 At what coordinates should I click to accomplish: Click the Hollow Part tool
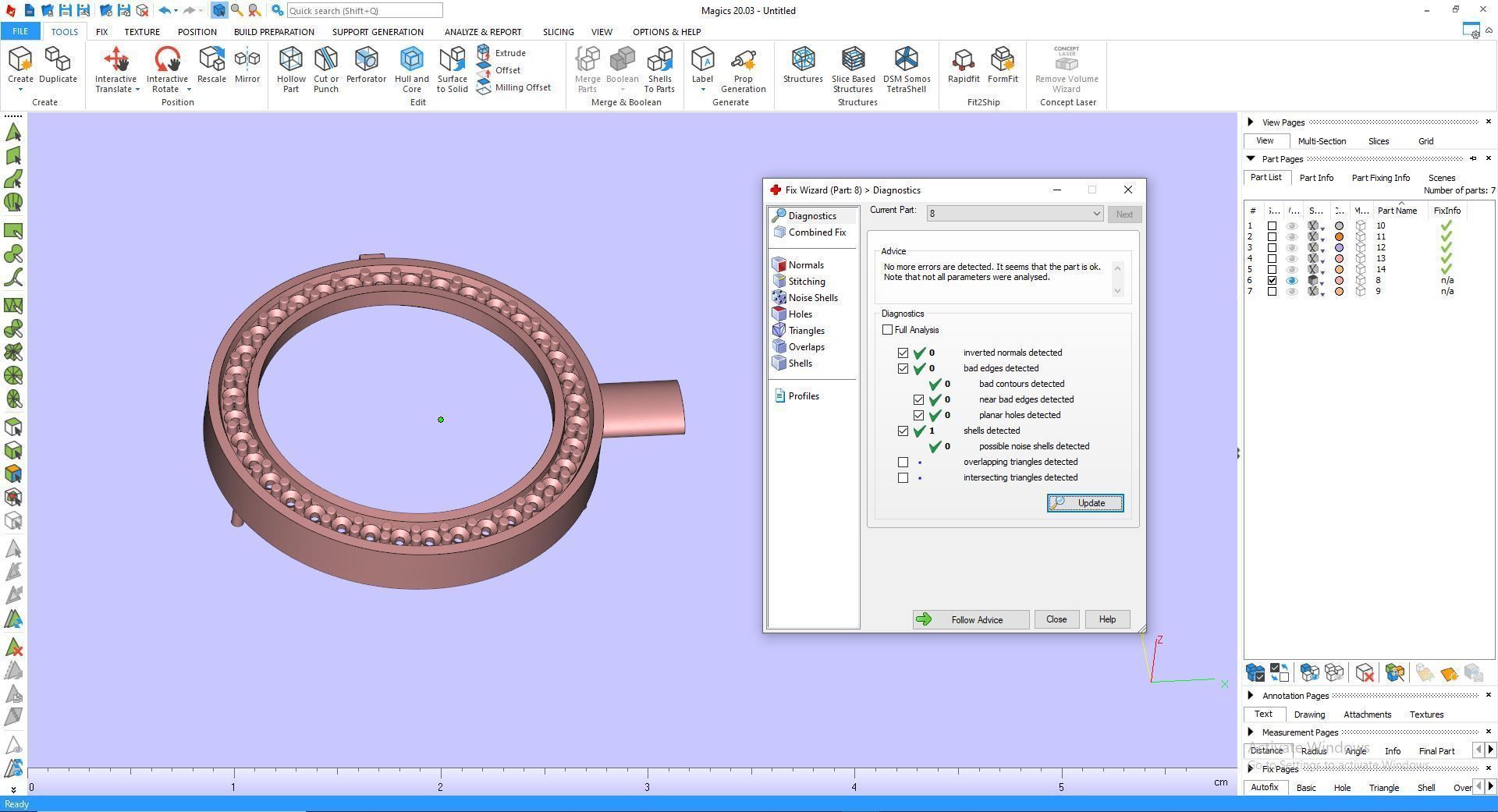pos(291,69)
